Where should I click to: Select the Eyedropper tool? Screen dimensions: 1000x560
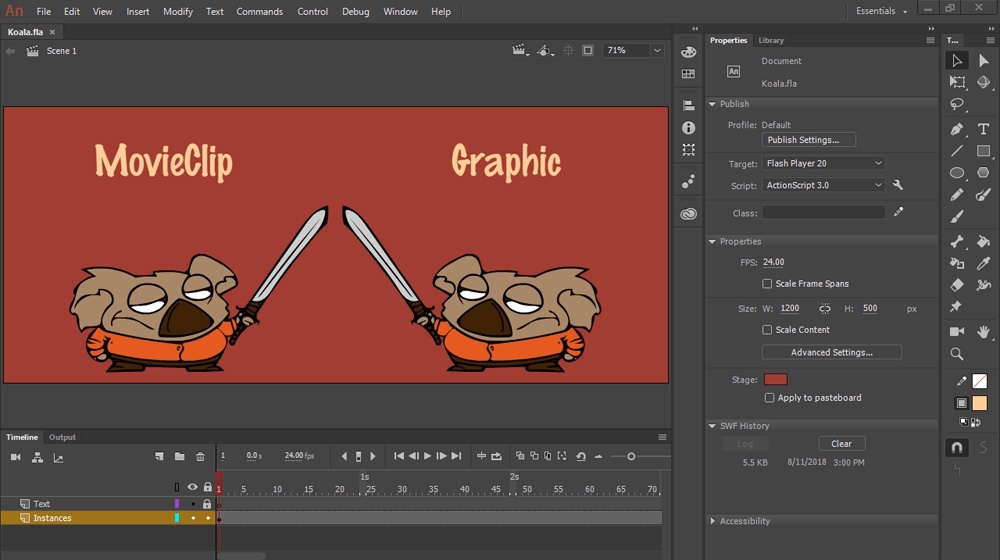point(983,263)
